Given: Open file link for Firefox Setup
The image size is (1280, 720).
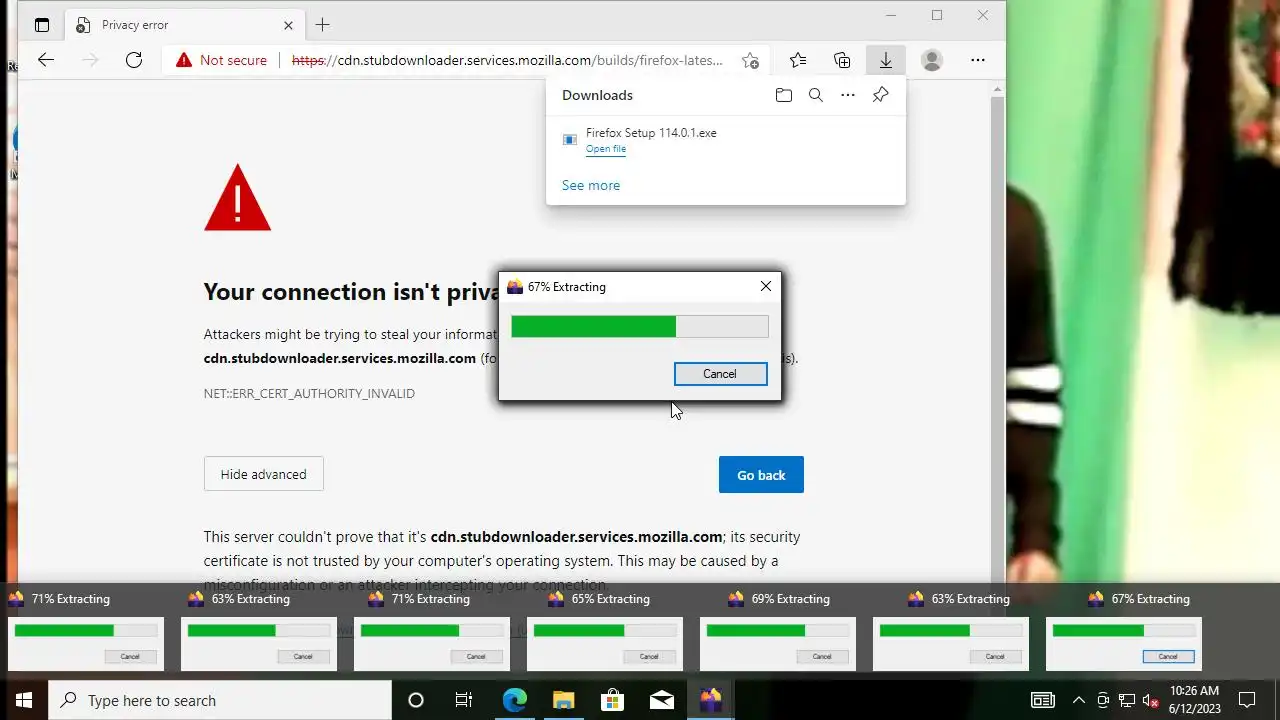Looking at the screenshot, I should (606, 149).
